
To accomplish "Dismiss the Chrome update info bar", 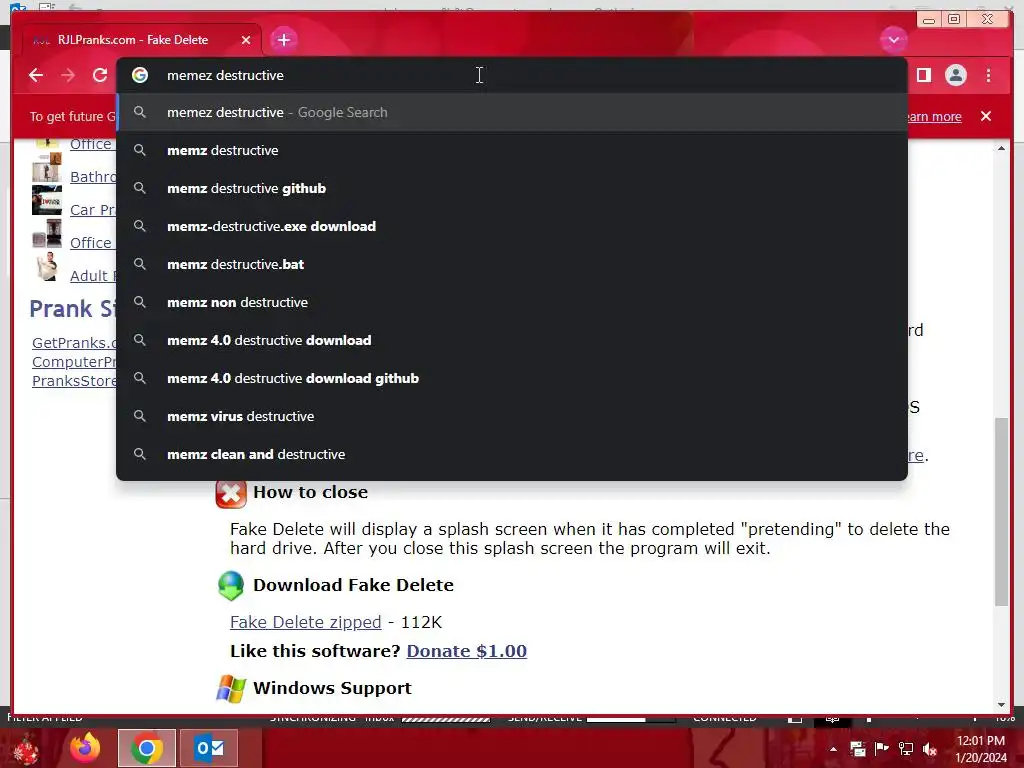I will [x=986, y=116].
